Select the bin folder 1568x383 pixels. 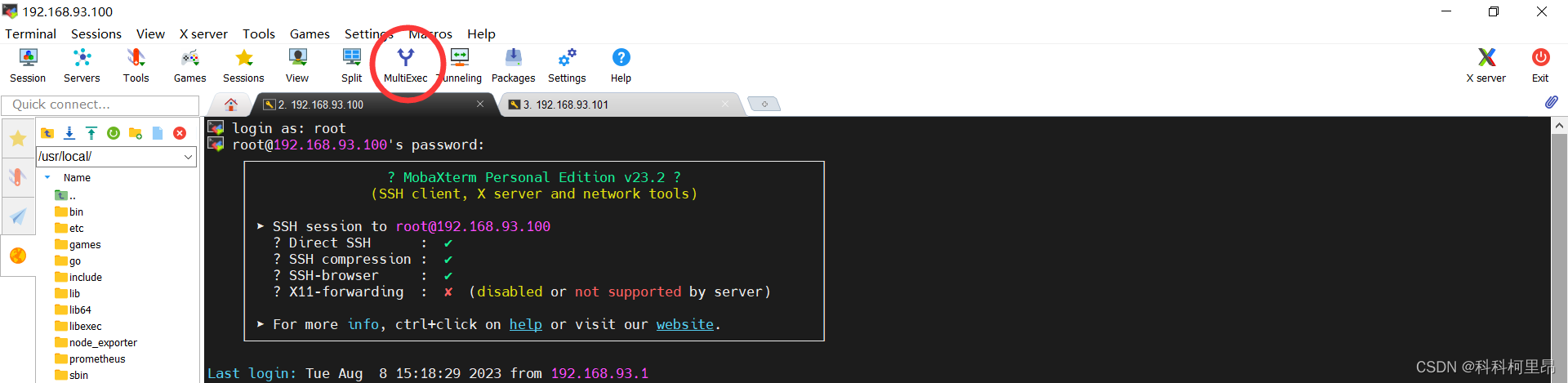click(69, 212)
